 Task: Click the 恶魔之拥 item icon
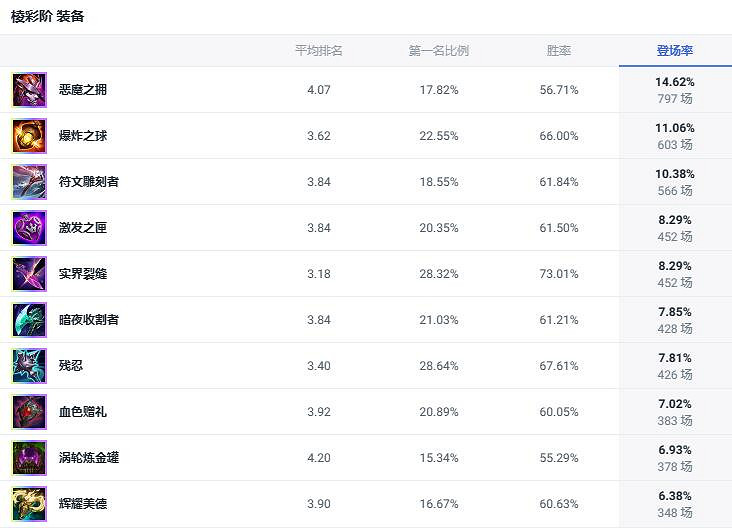point(29,90)
